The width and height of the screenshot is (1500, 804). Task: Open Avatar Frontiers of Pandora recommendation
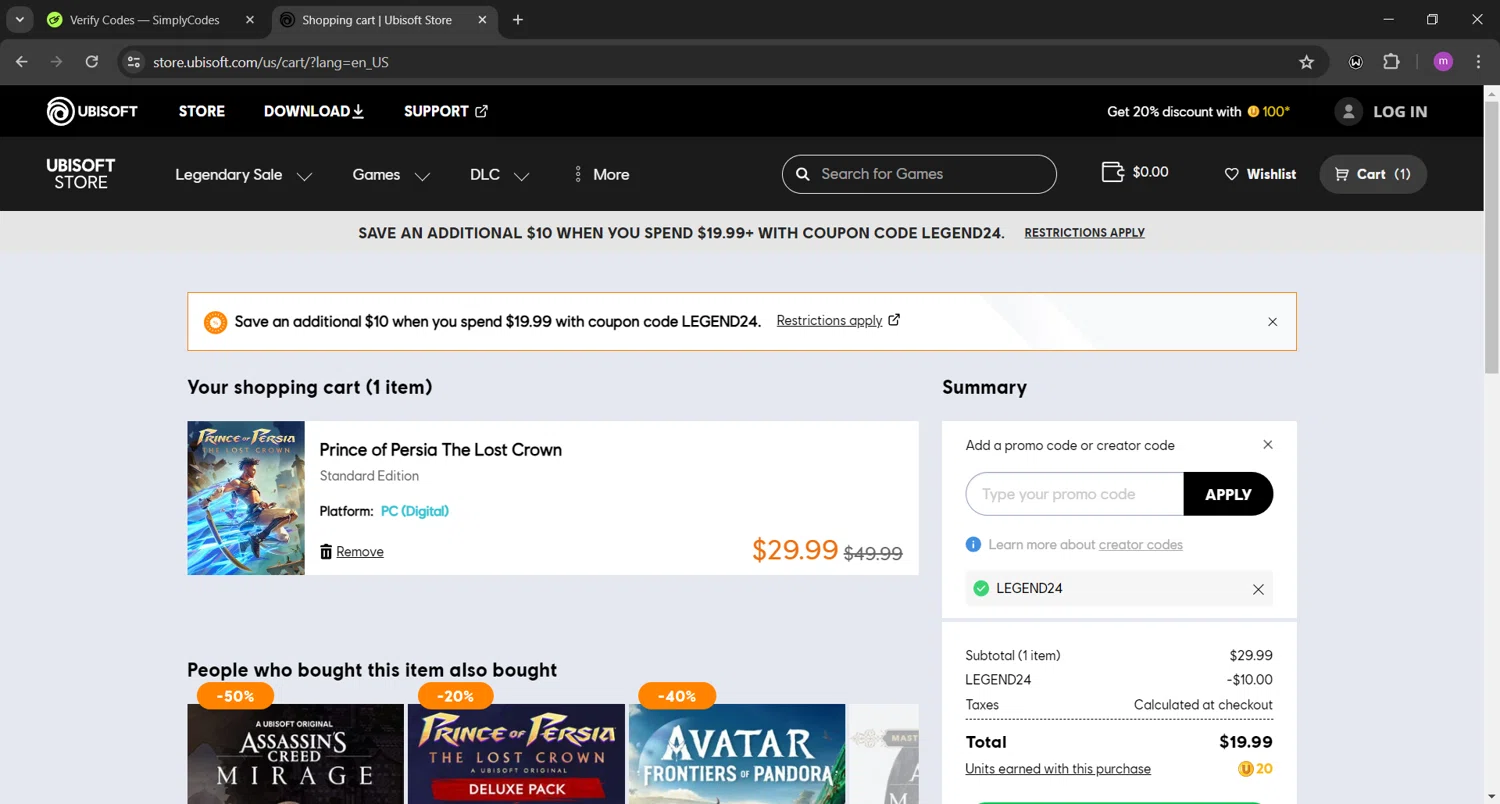click(737, 754)
